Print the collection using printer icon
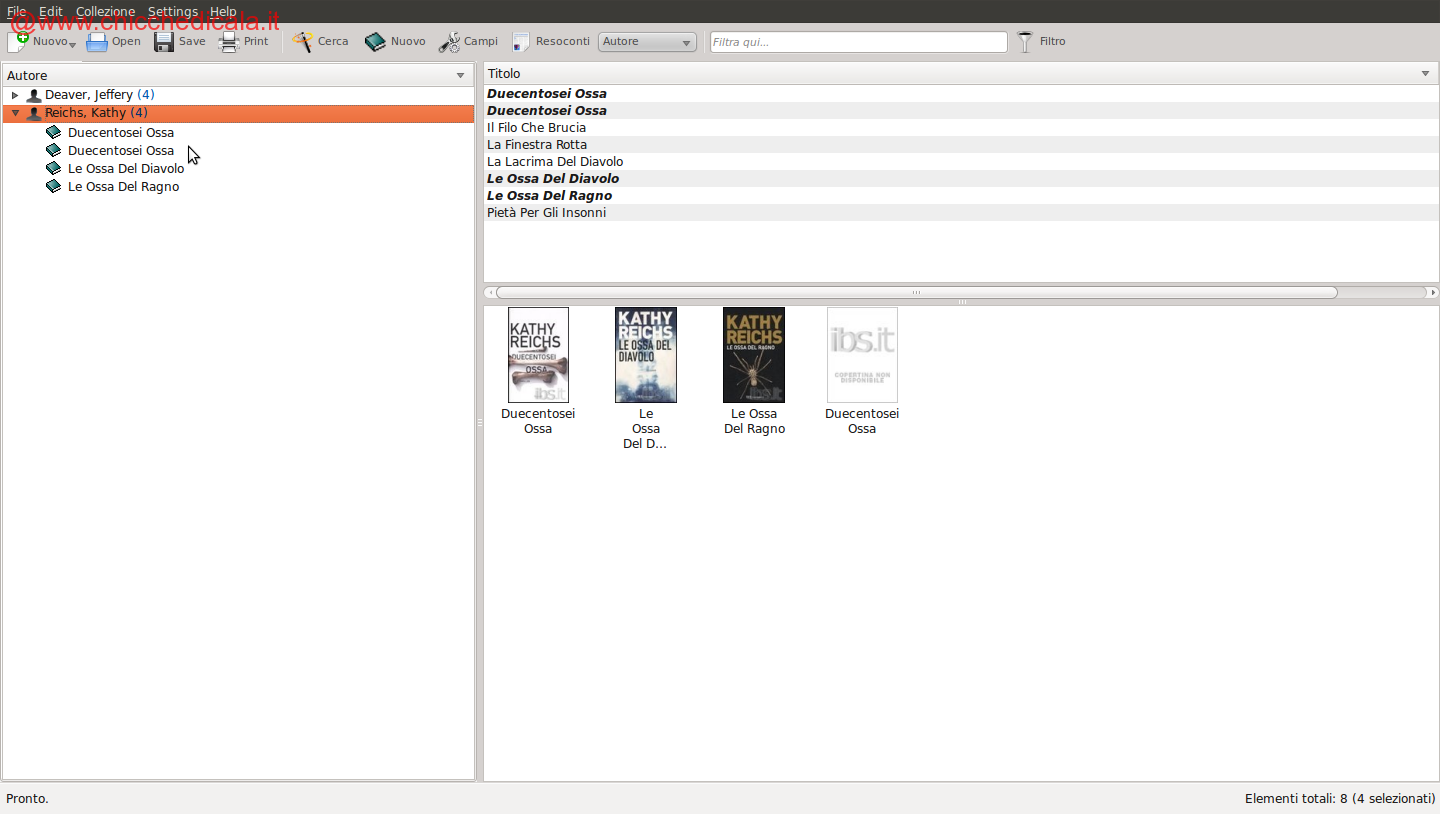This screenshot has height=814, width=1440. coord(229,42)
